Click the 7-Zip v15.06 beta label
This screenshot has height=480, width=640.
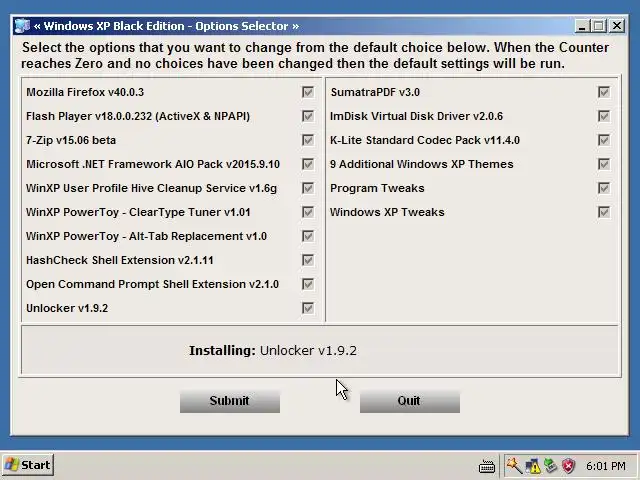point(71,140)
